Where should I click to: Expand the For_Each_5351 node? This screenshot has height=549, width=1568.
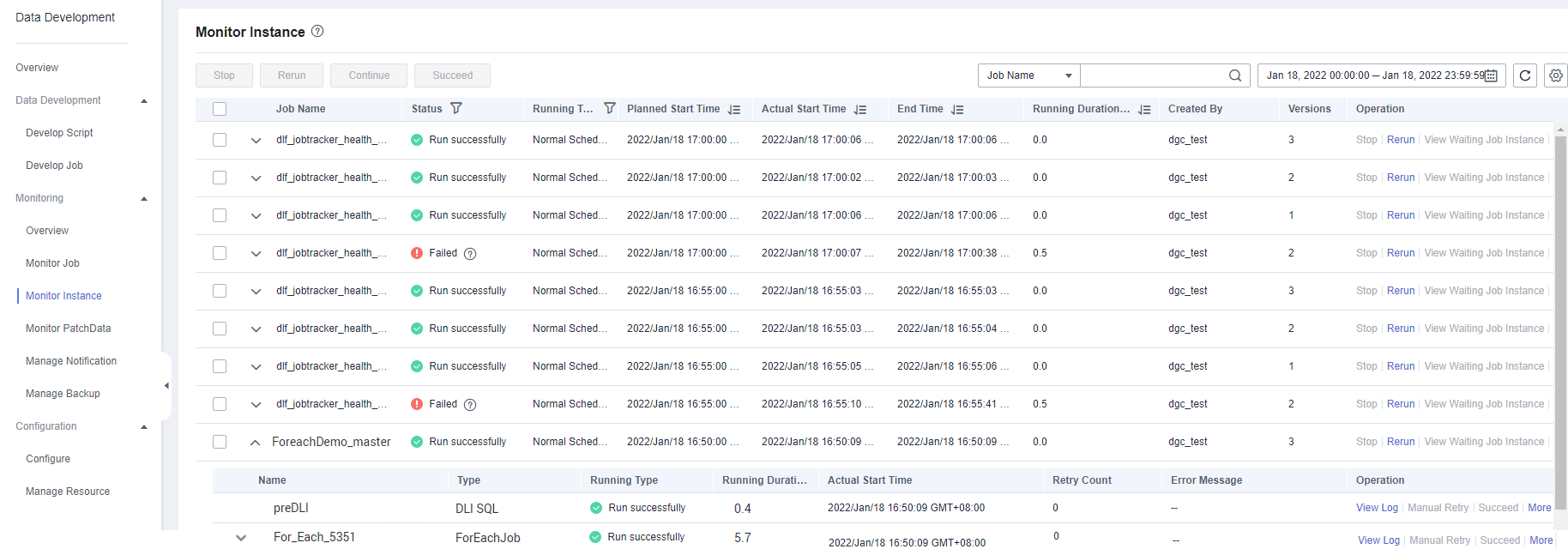click(241, 538)
